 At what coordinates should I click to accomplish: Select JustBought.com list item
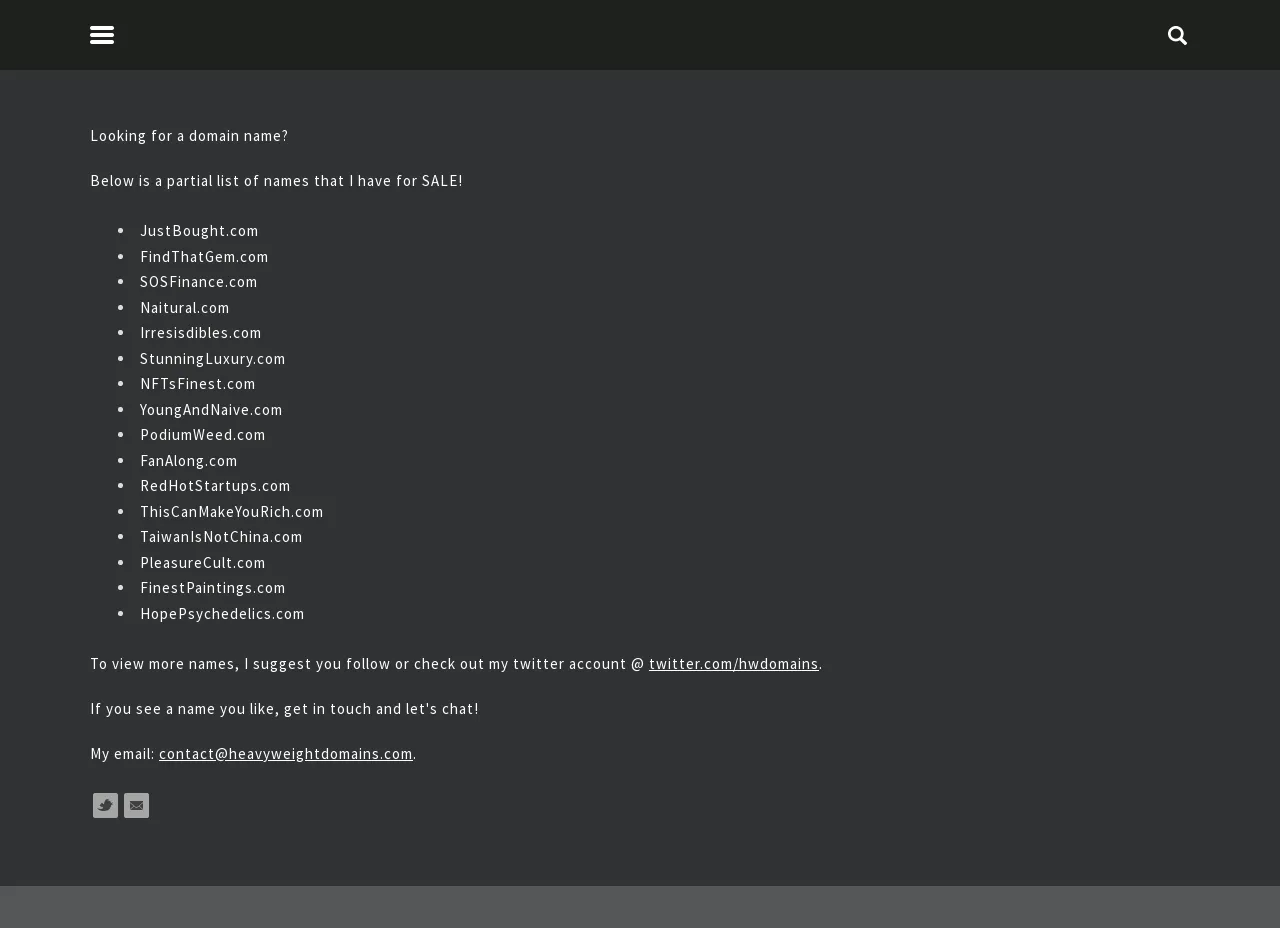(x=199, y=231)
